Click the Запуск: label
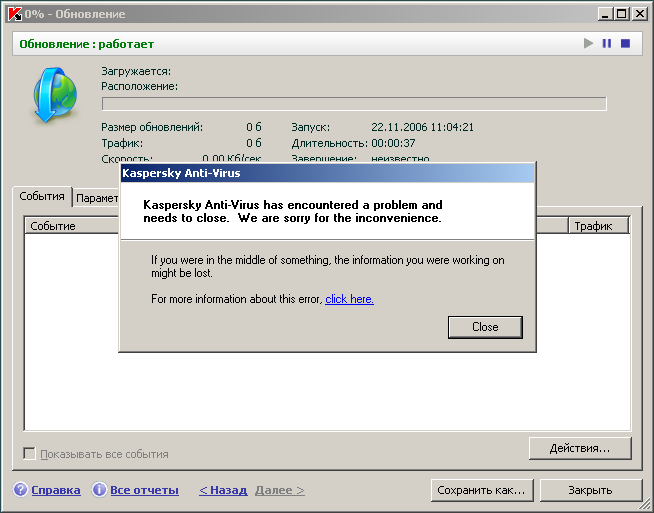 (310, 127)
